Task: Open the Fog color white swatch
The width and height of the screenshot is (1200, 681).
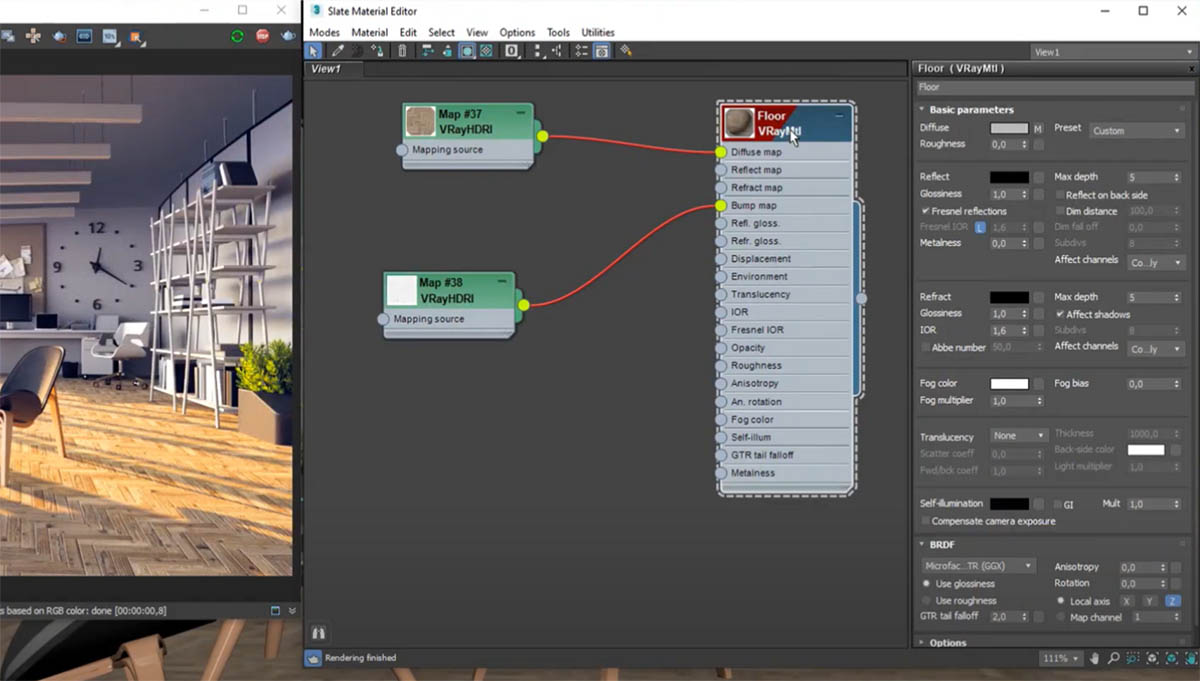Action: 1008,383
